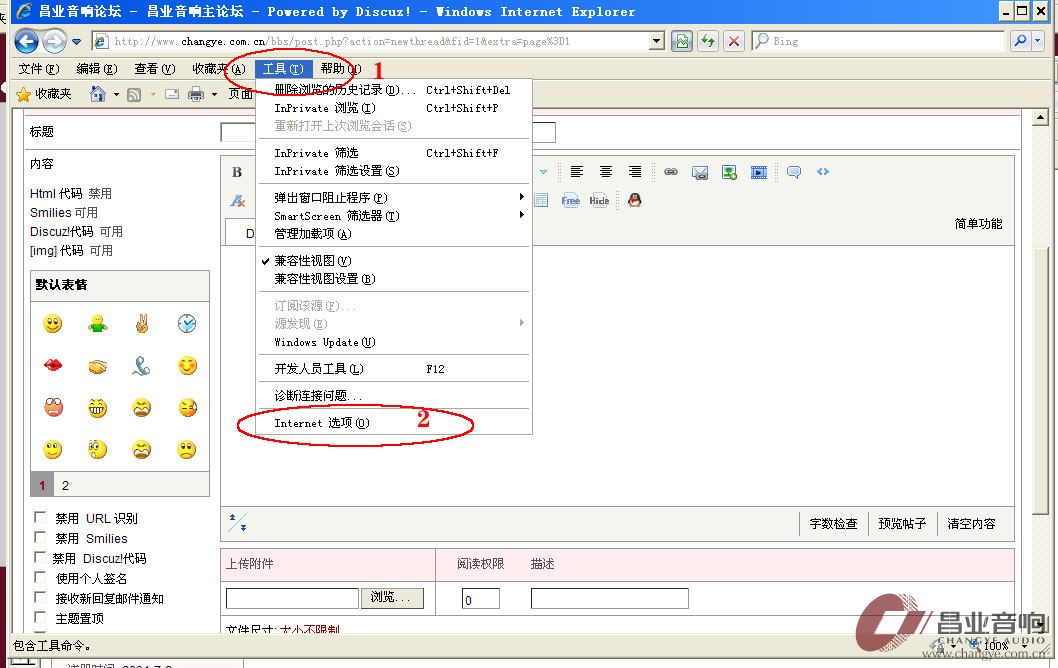Choose 删除浏览的历史记录 menu item
The width and height of the screenshot is (1058, 668).
393,90
